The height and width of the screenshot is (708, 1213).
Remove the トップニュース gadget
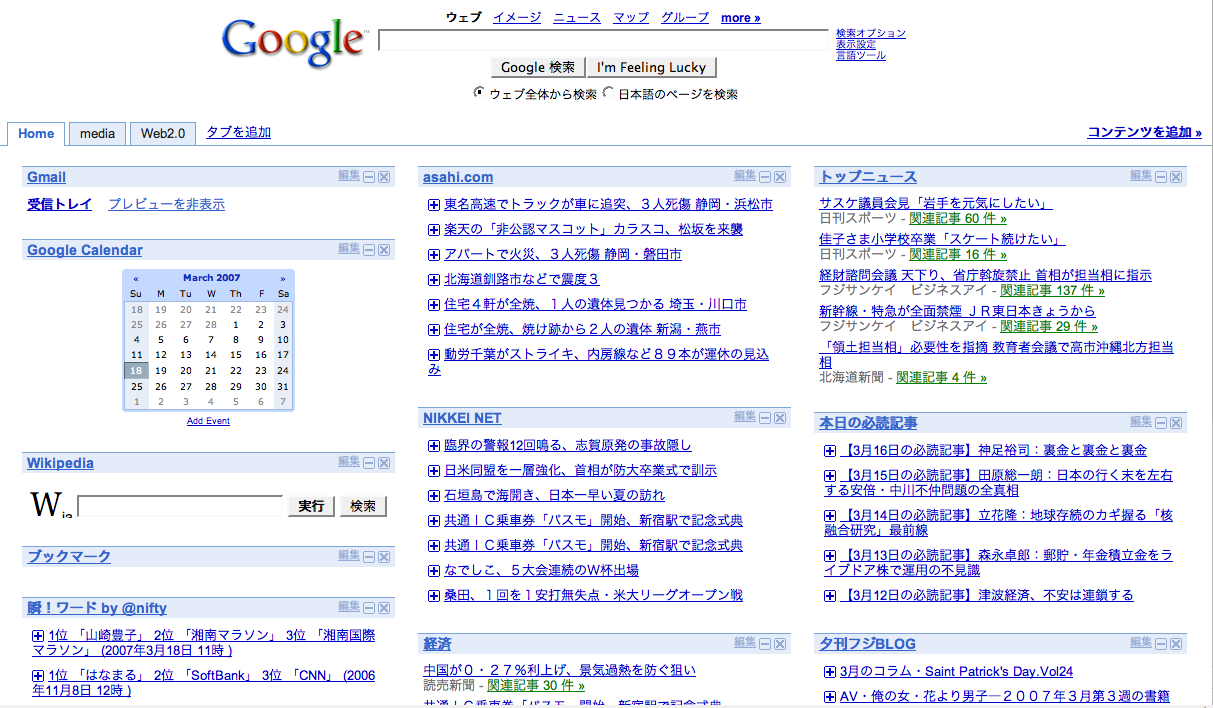[x=1176, y=177]
